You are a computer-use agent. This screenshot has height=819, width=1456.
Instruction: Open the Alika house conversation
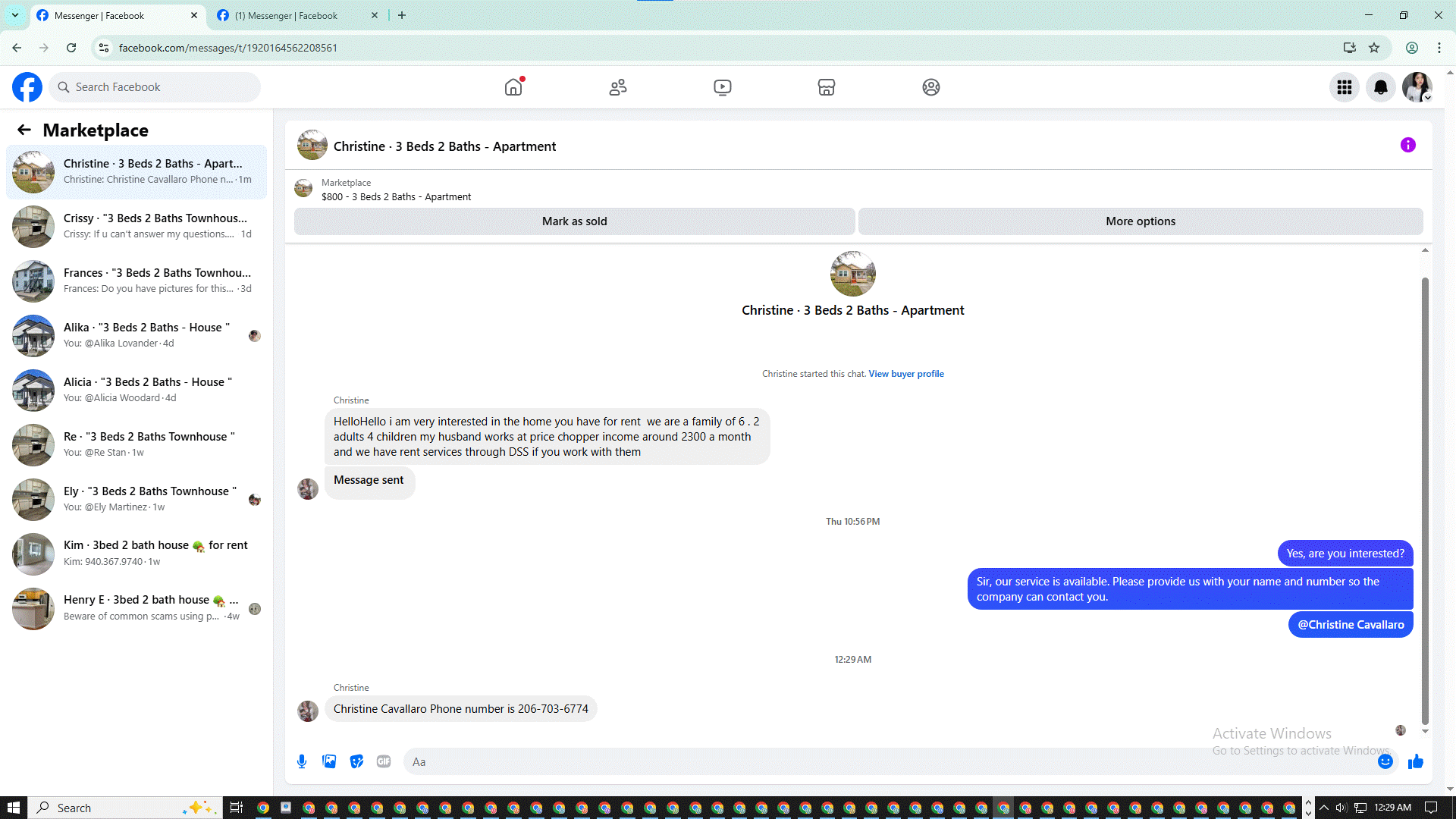coord(136,336)
